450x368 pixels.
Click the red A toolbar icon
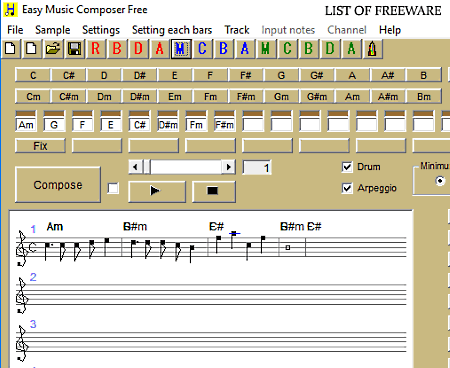point(160,49)
